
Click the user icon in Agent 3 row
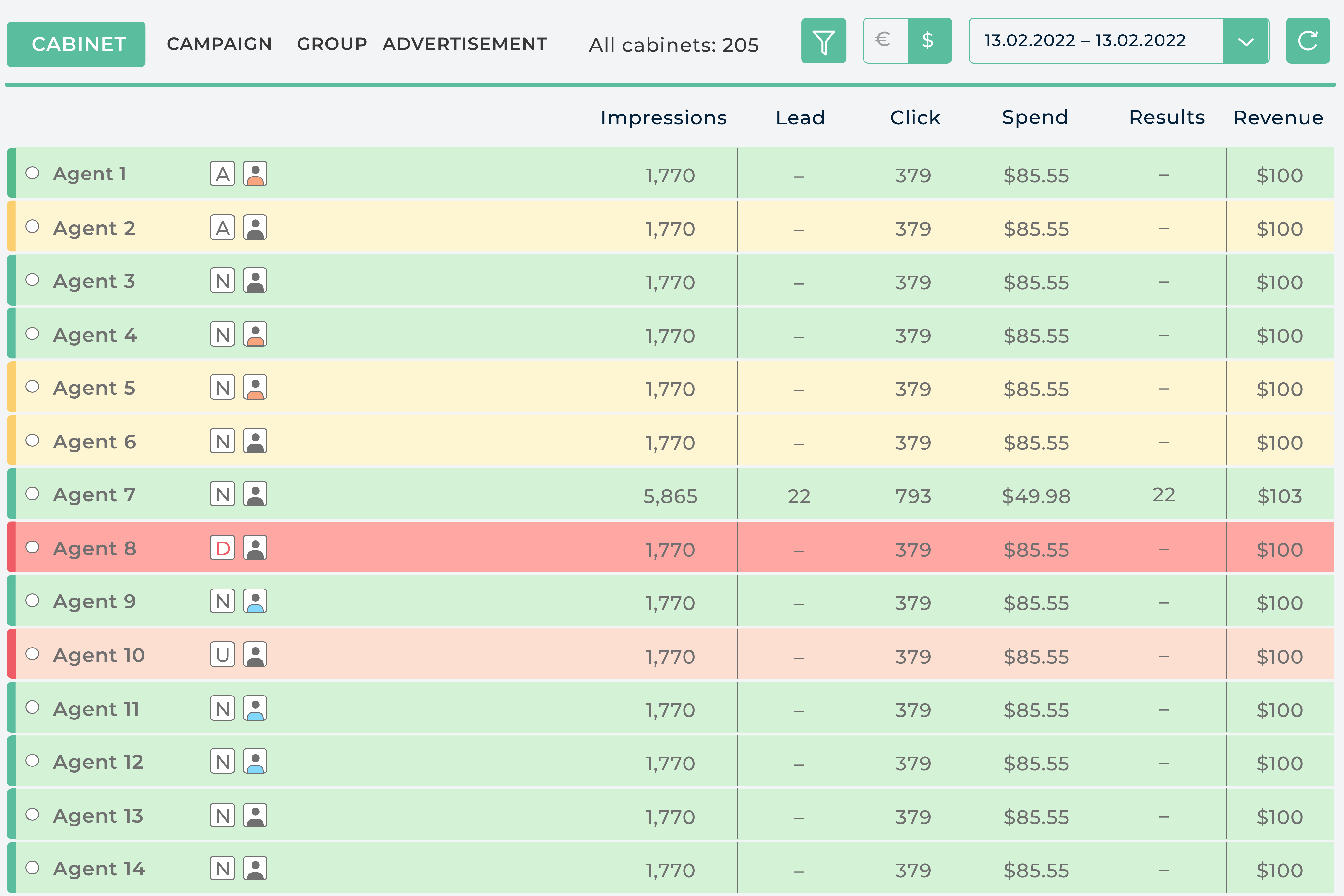coord(255,281)
